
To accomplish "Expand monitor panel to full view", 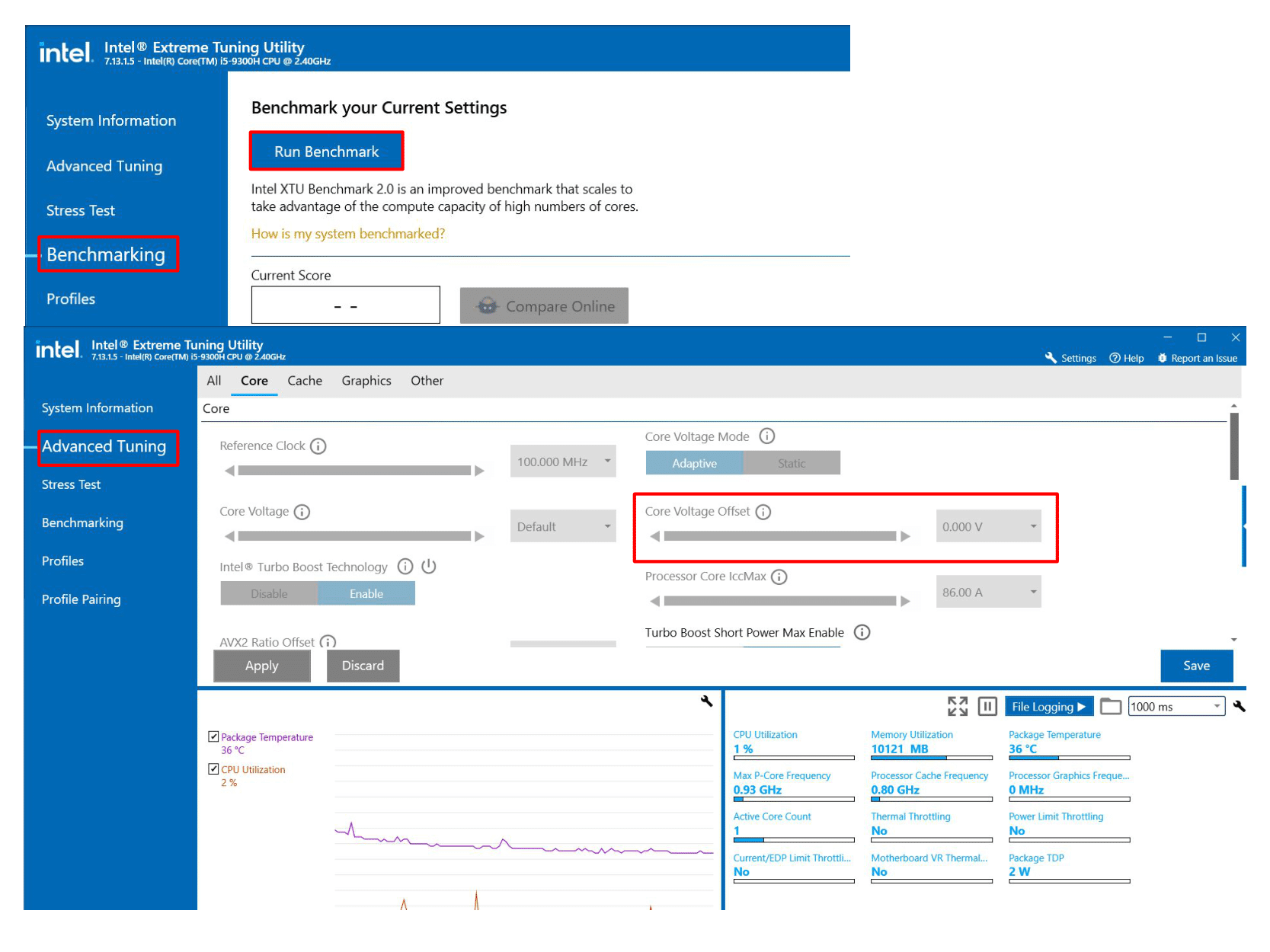I will point(958,706).
